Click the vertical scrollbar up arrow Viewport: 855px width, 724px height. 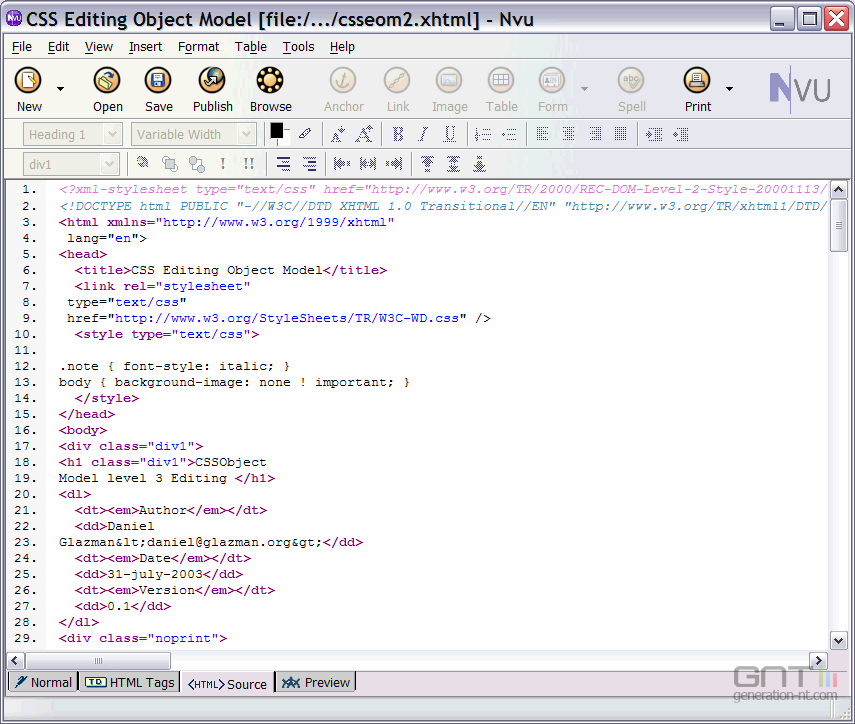(838, 189)
